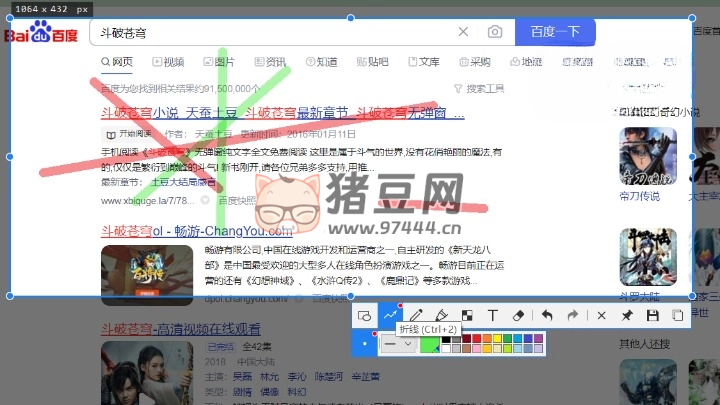Save the screenshot to file
Viewport: 720px width, 405px height.
[x=652, y=315]
